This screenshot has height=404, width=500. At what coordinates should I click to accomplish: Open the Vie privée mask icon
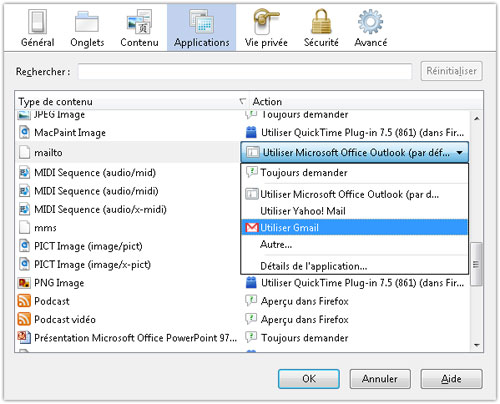pyautogui.click(x=266, y=22)
